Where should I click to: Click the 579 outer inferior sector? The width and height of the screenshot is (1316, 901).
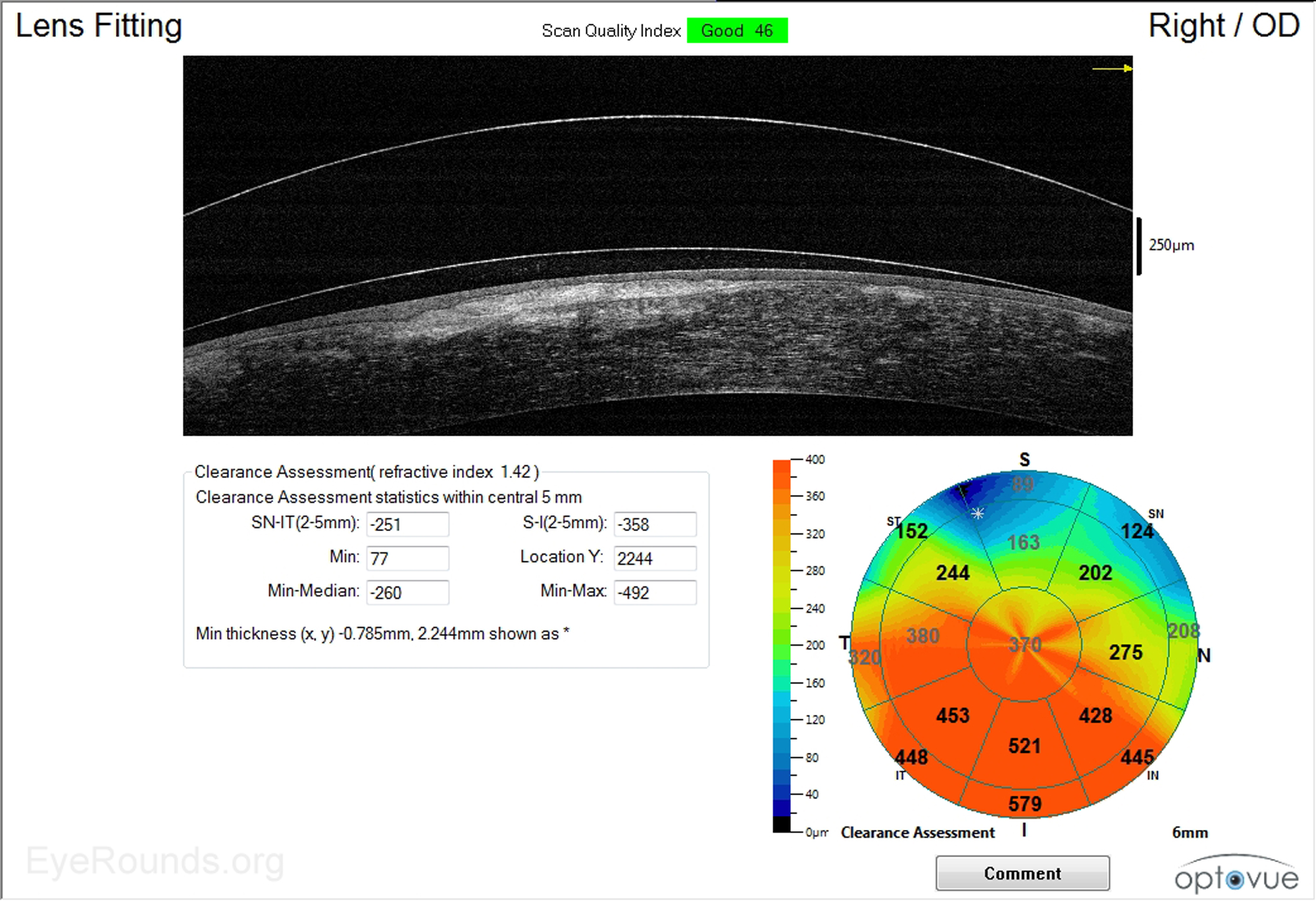1025,804
